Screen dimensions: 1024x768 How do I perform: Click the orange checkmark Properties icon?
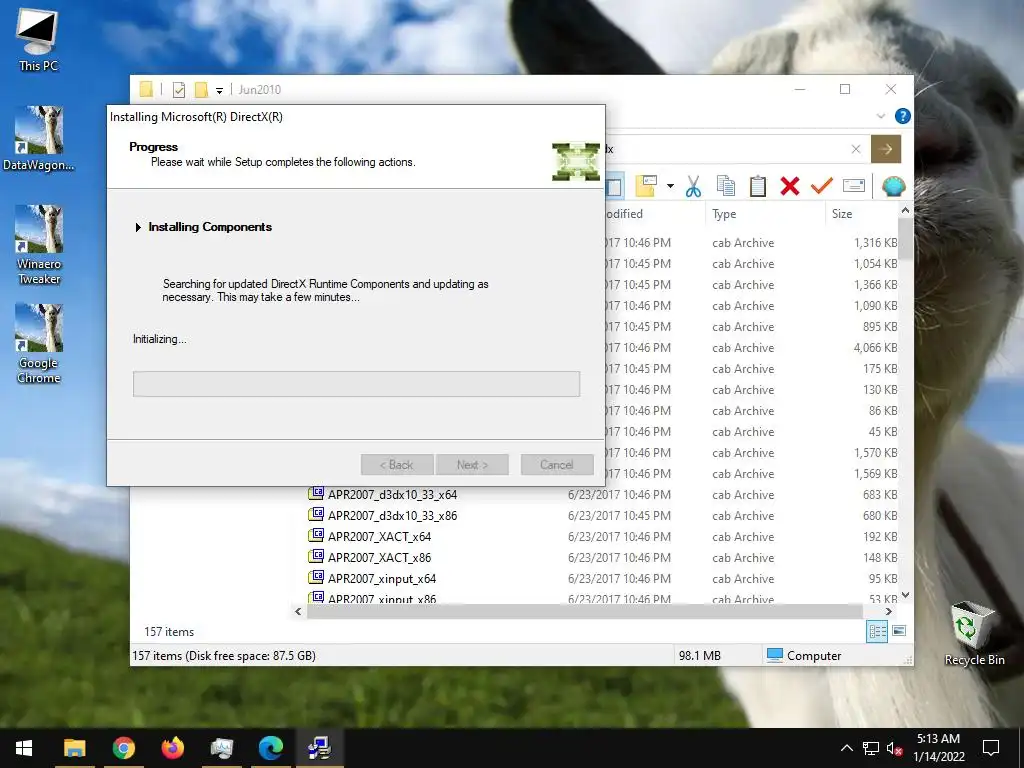(822, 187)
